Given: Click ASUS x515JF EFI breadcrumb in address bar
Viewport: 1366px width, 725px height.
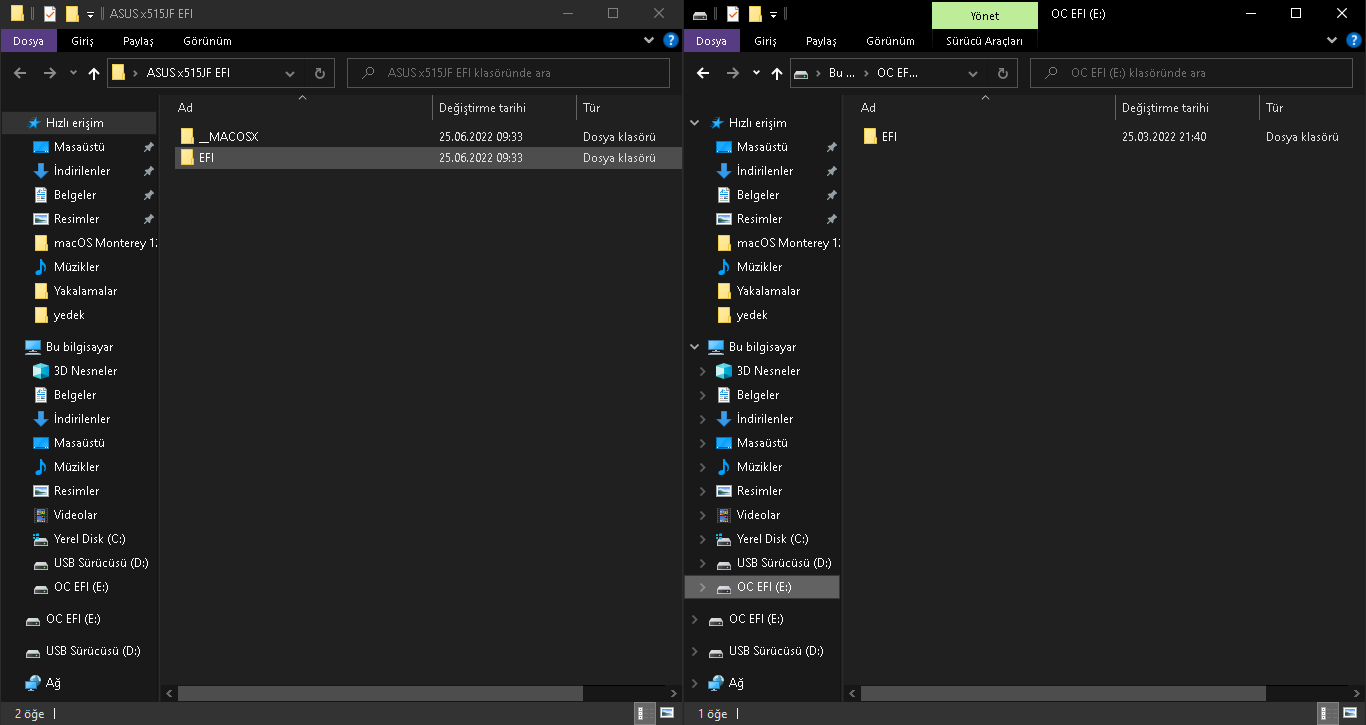Looking at the screenshot, I should click(x=188, y=73).
